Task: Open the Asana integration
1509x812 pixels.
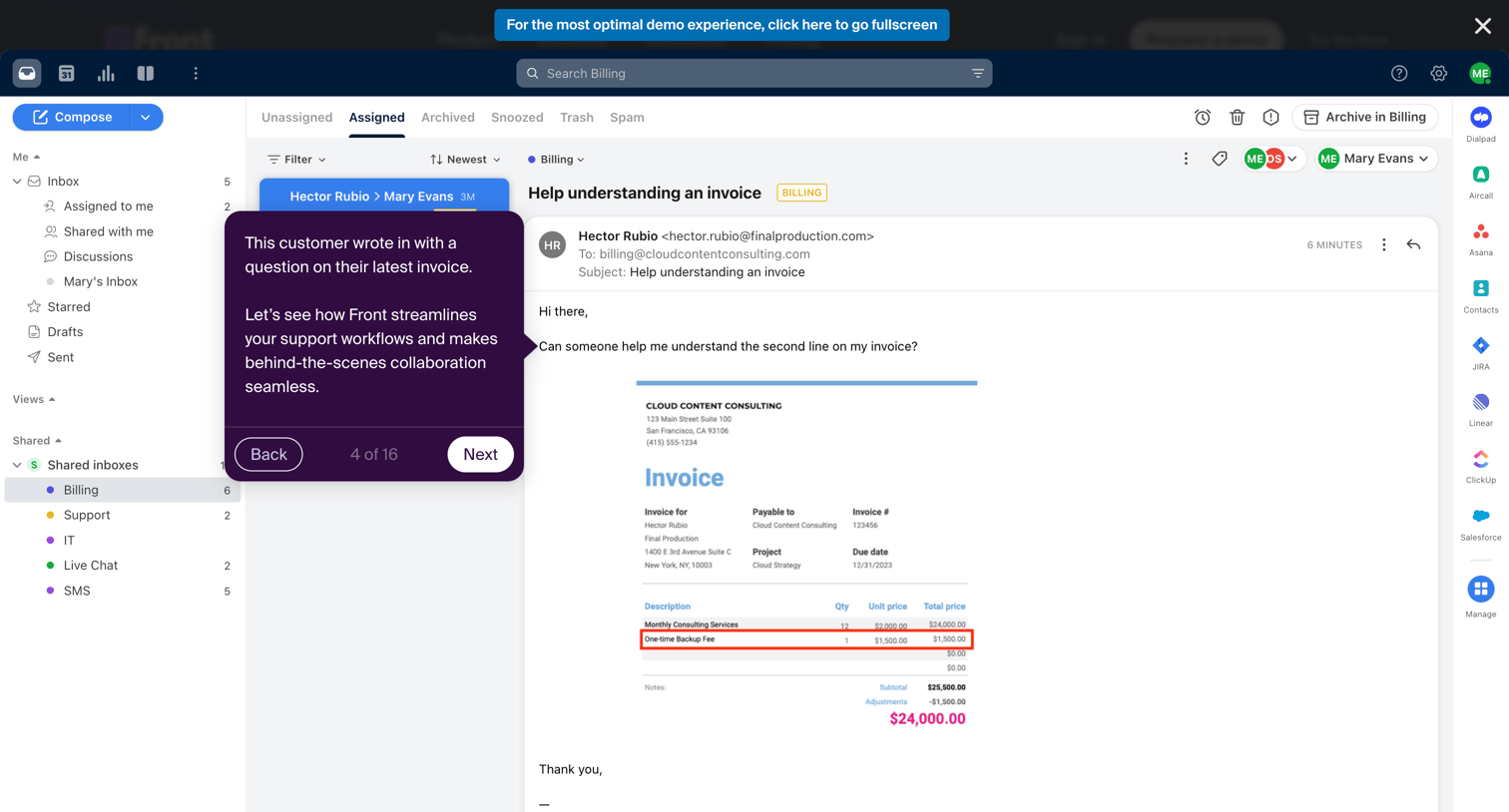Action: 1481,238
